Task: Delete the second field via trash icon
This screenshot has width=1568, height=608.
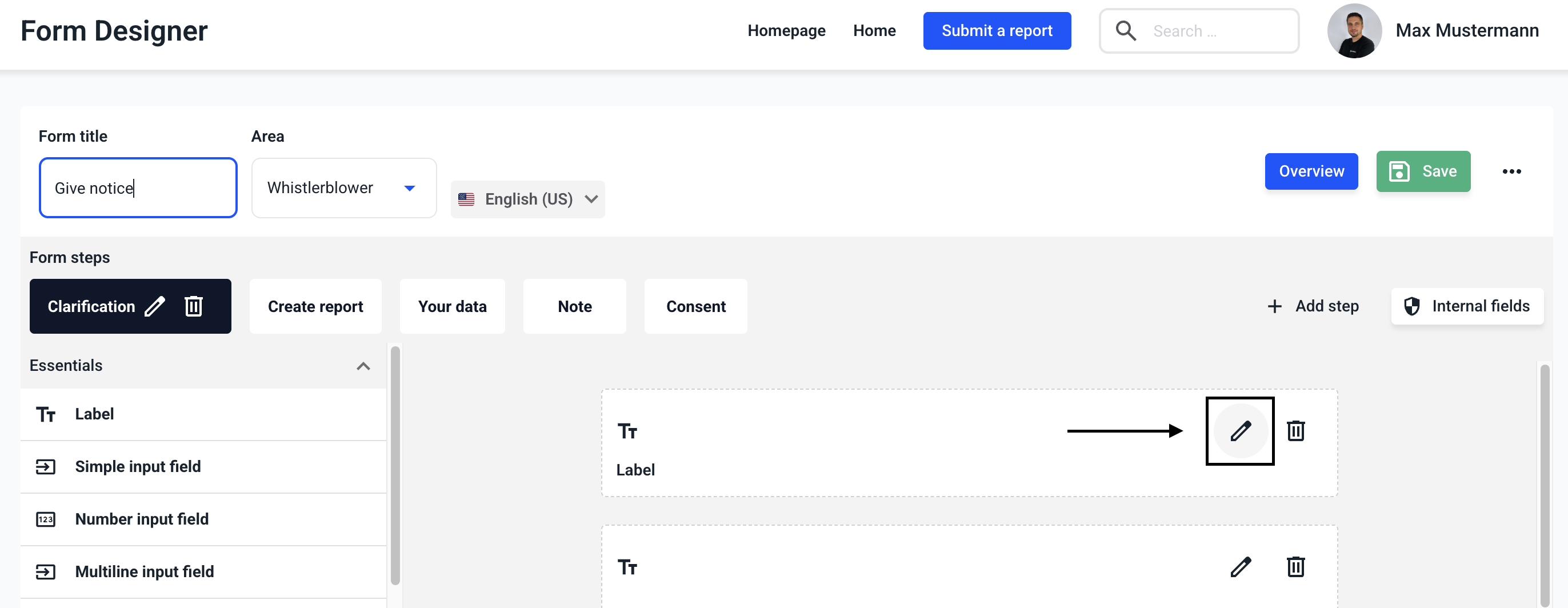Action: pos(1295,567)
